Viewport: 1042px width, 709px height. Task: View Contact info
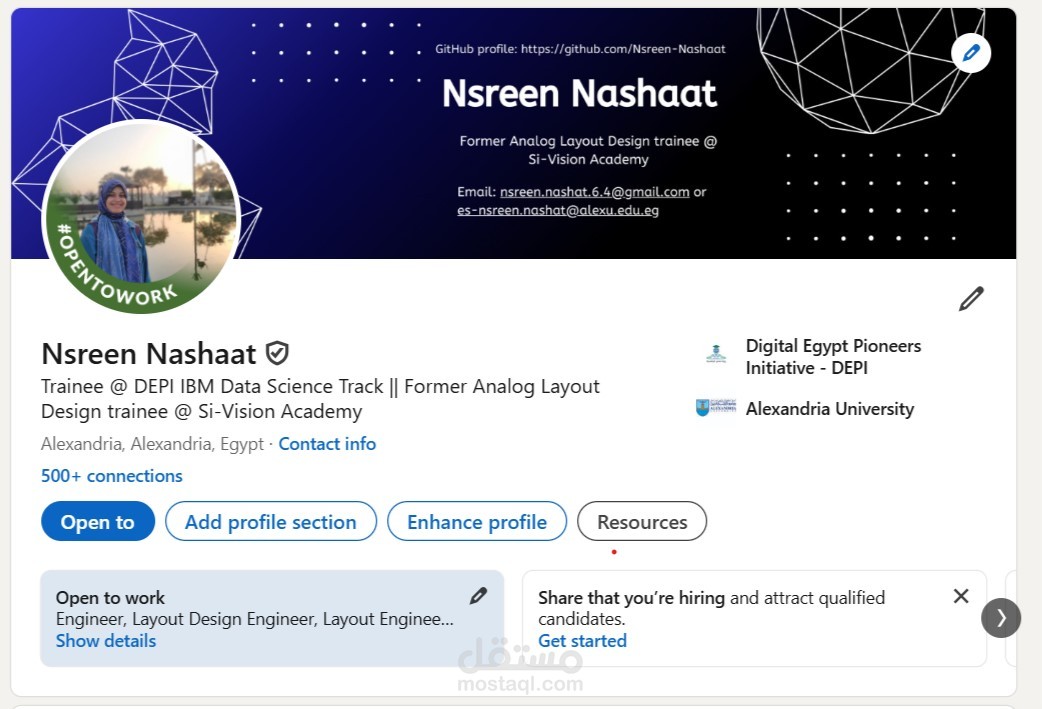point(327,443)
